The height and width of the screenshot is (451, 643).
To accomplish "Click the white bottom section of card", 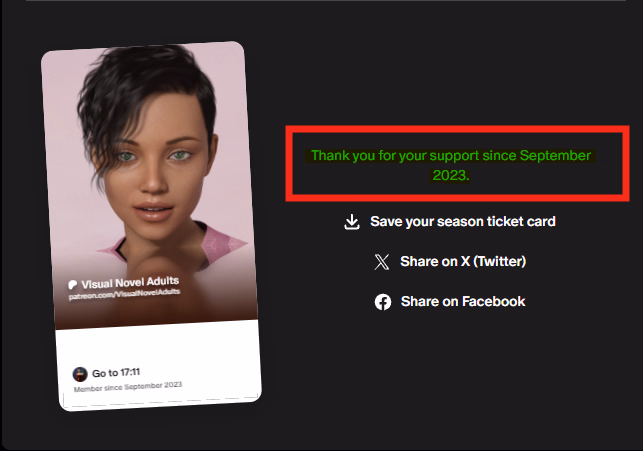I will pos(159,364).
